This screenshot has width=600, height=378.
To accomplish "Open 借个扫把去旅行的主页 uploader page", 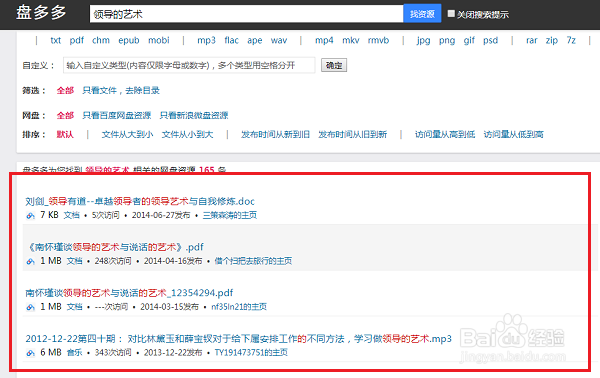I will point(253,261).
